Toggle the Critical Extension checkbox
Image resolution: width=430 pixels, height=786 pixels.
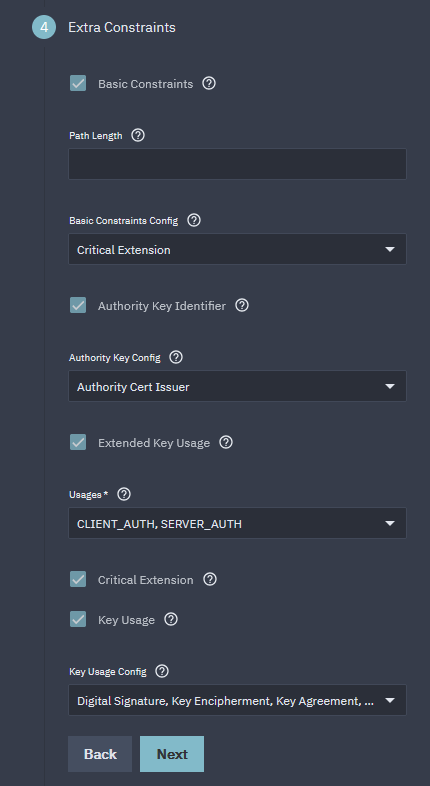pos(78,579)
